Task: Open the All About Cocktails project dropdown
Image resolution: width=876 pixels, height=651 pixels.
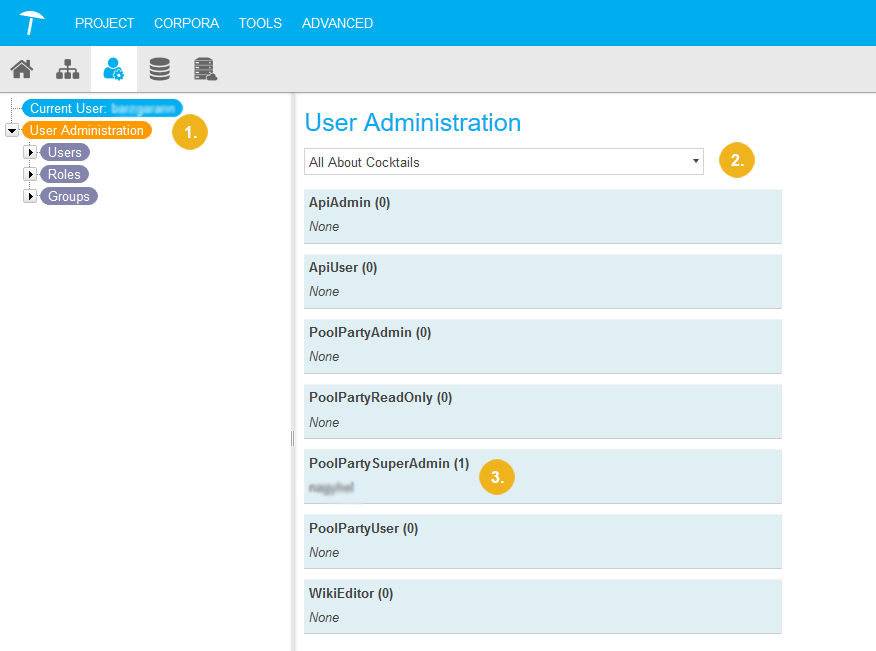Action: point(503,162)
